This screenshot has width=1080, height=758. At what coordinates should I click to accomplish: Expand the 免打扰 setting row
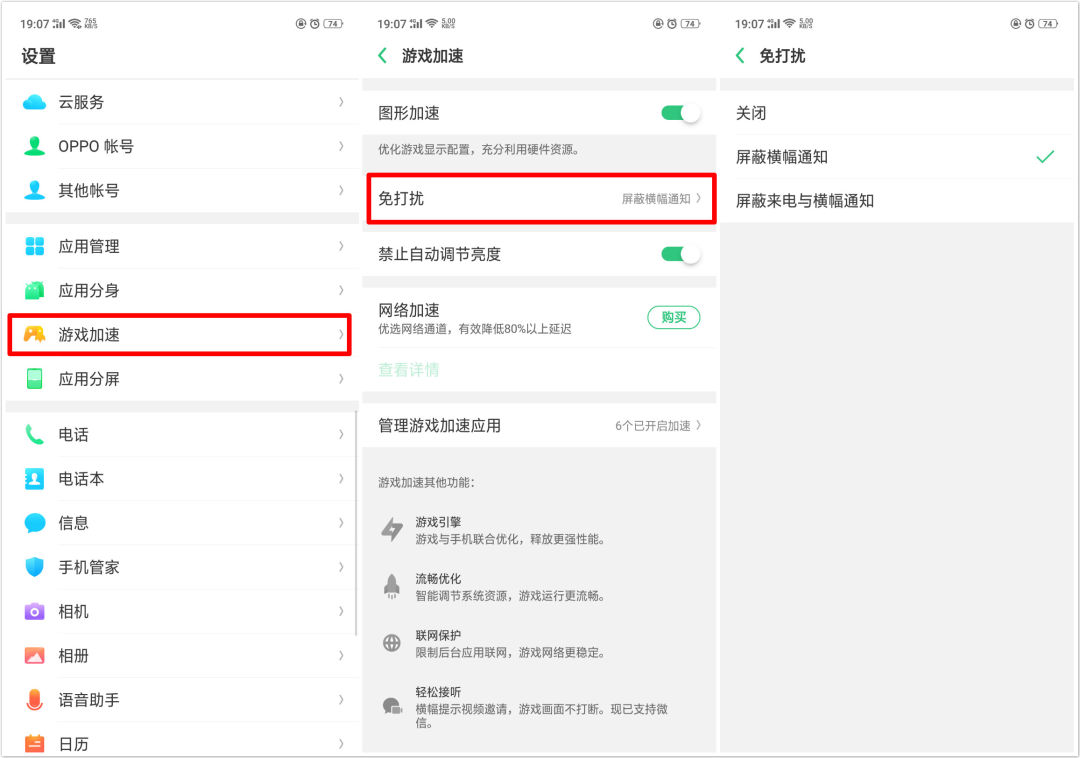[x=540, y=199]
